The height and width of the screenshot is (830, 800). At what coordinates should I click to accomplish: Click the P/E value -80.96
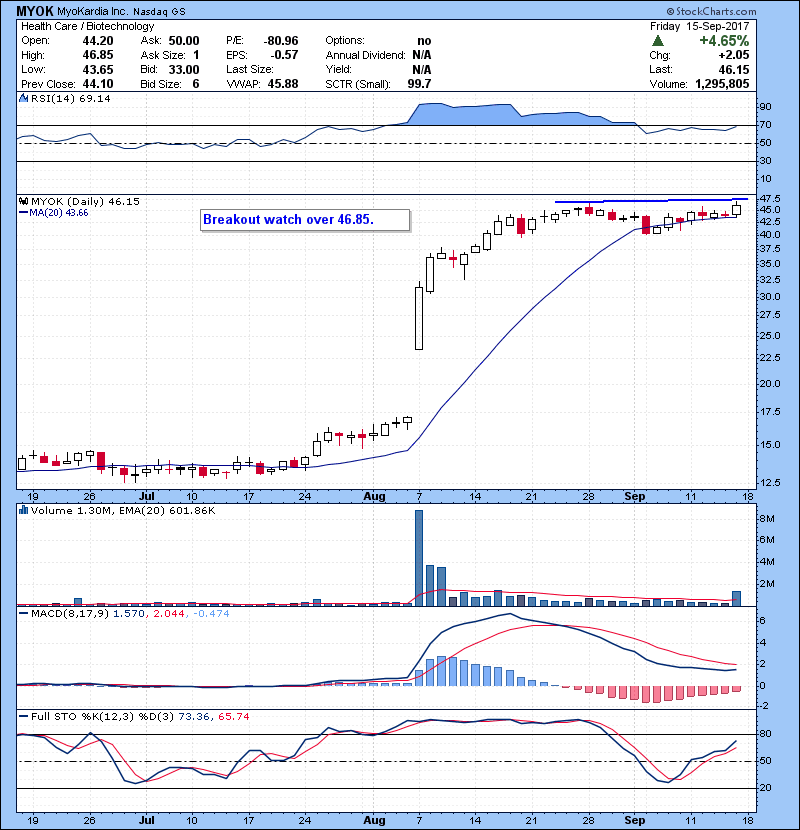(281, 41)
